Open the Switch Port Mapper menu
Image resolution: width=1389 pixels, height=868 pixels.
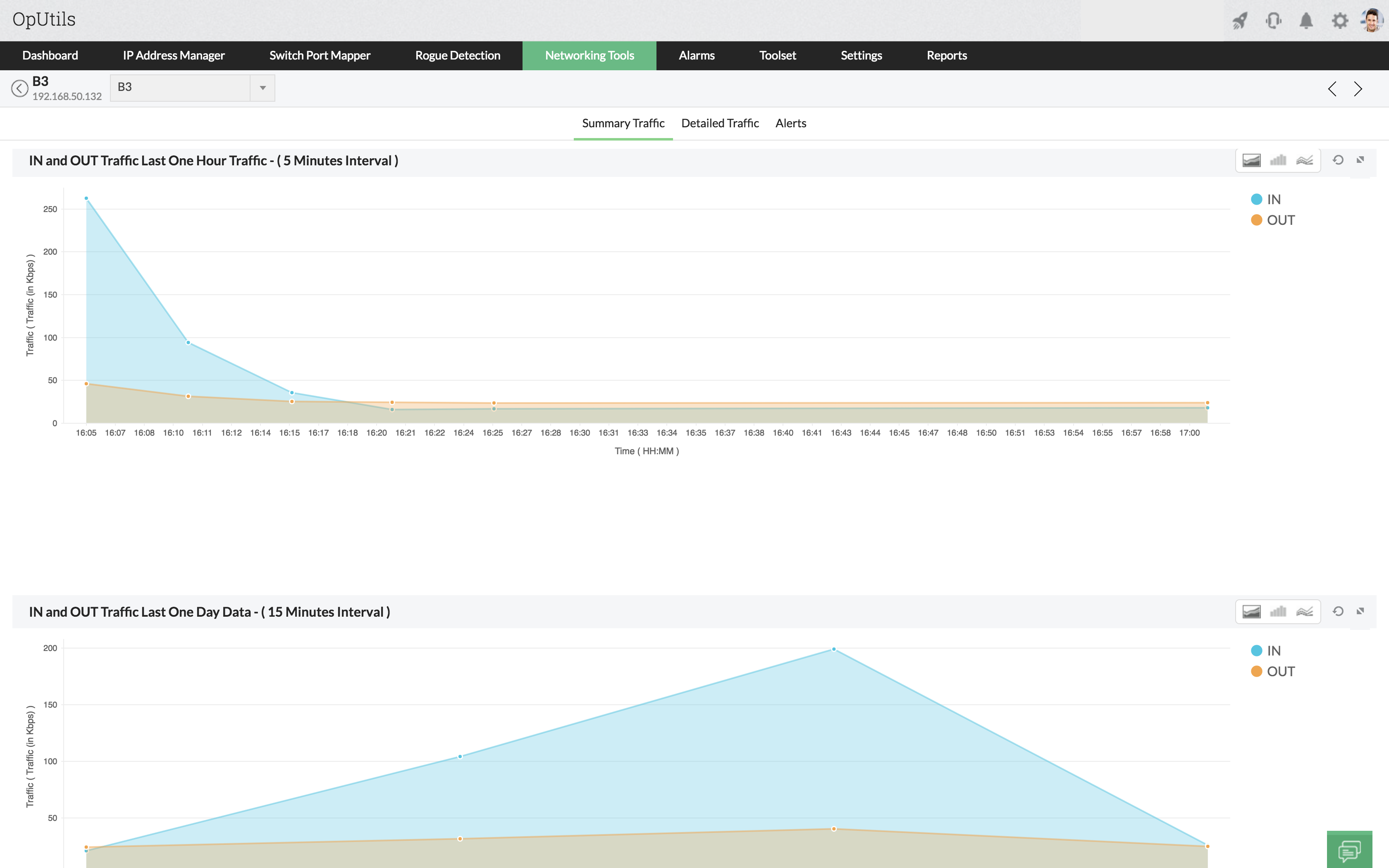click(x=320, y=56)
